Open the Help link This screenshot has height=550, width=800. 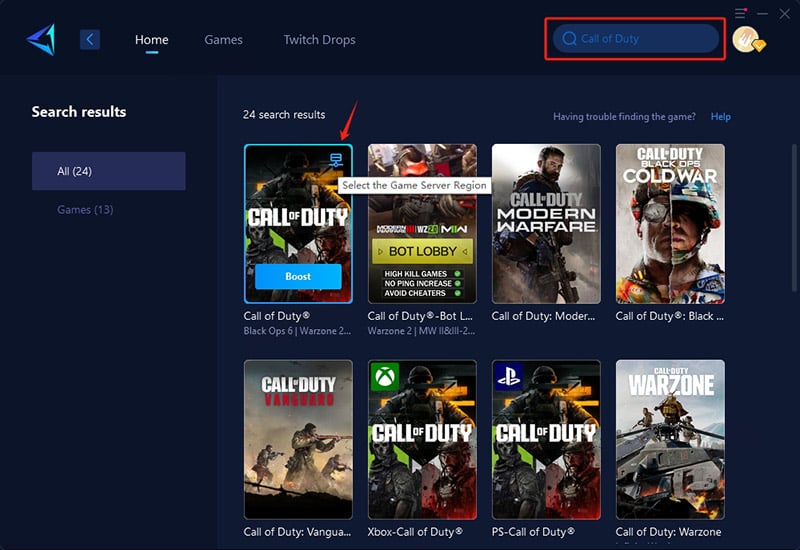point(720,117)
